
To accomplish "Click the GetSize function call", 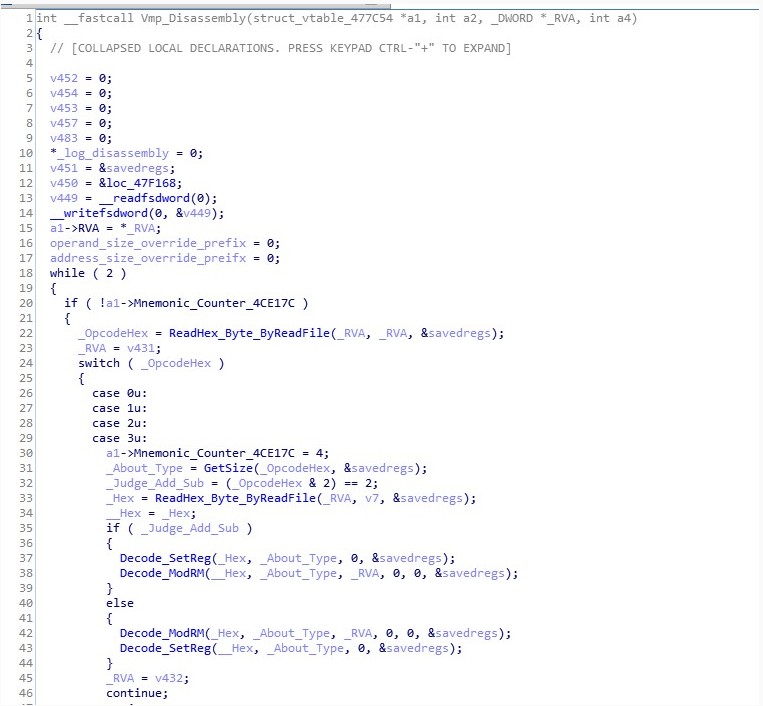I will click(x=228, y=469).
